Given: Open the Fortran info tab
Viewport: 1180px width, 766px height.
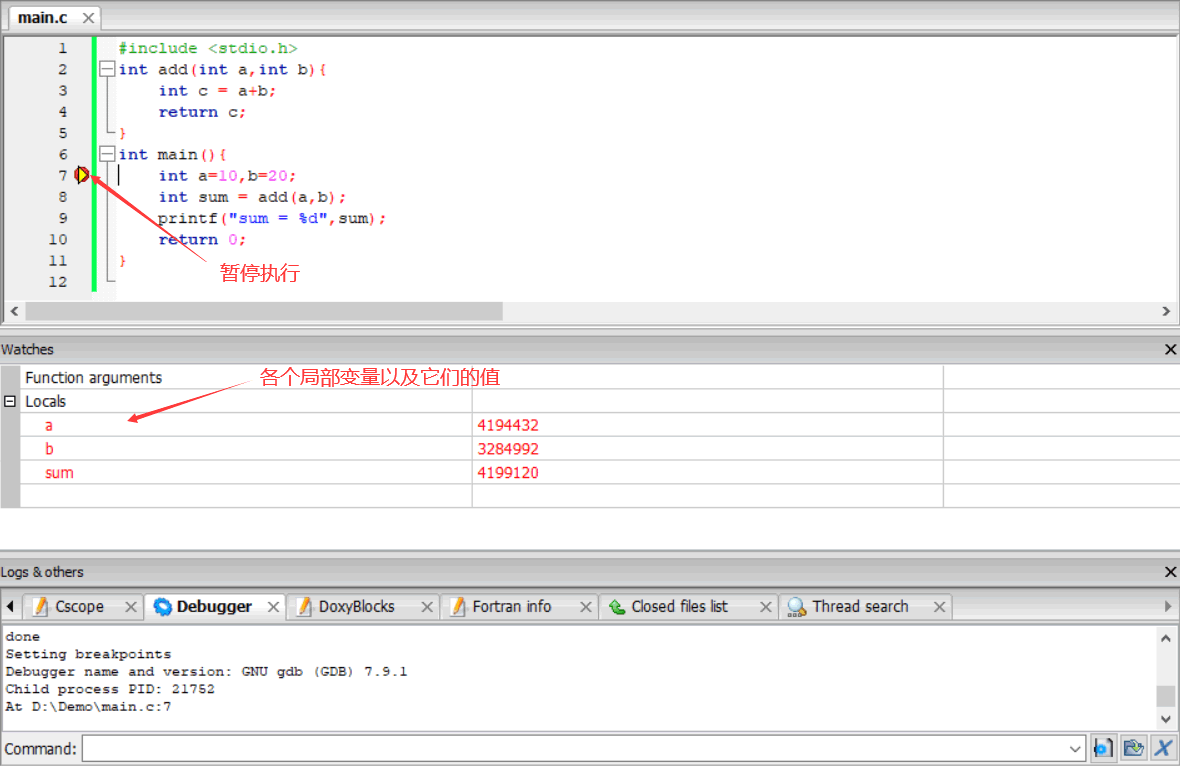Looking at the screenshot, I should 512,606.
